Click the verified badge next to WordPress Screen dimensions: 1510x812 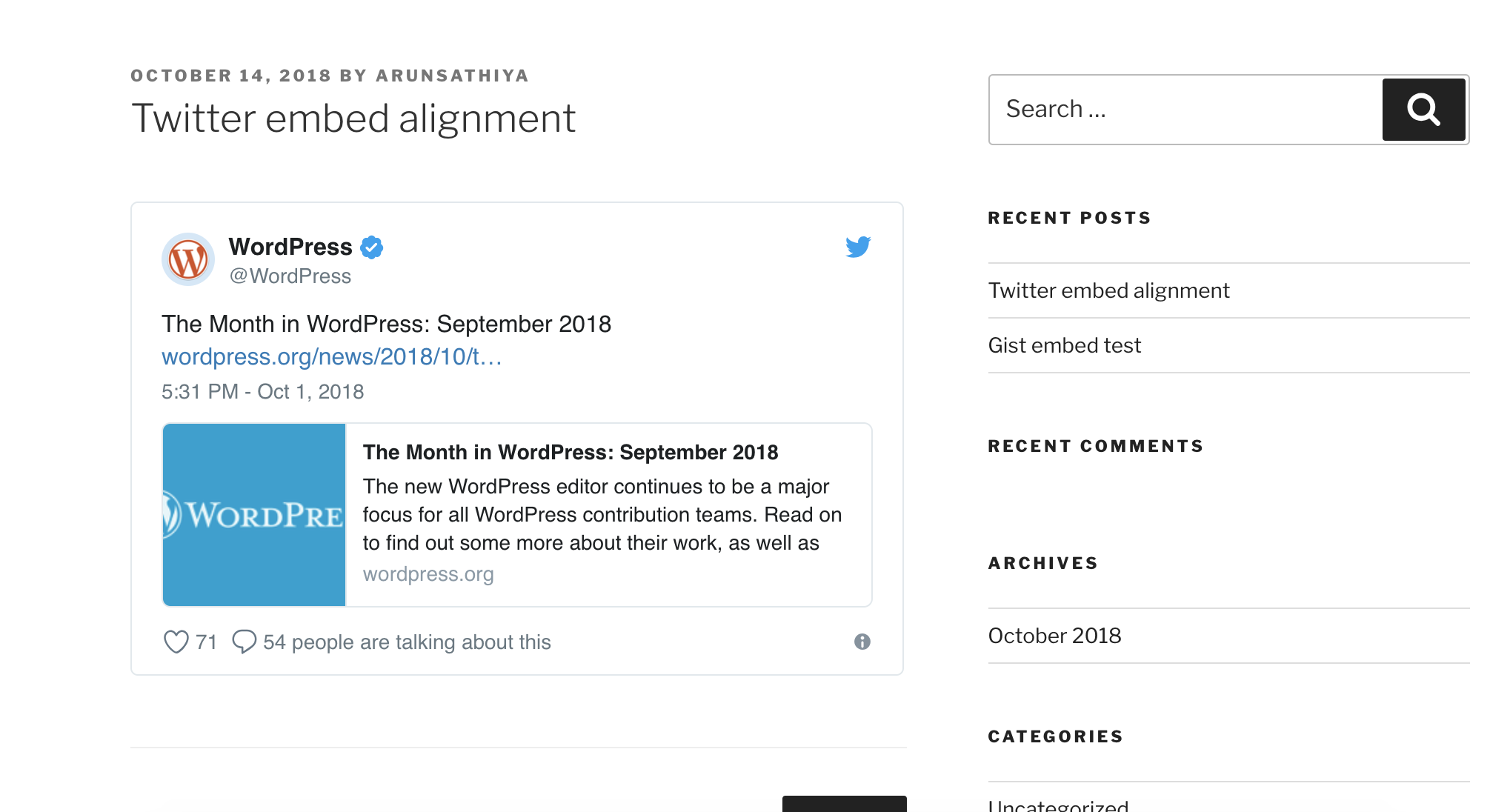coord(372,247)
